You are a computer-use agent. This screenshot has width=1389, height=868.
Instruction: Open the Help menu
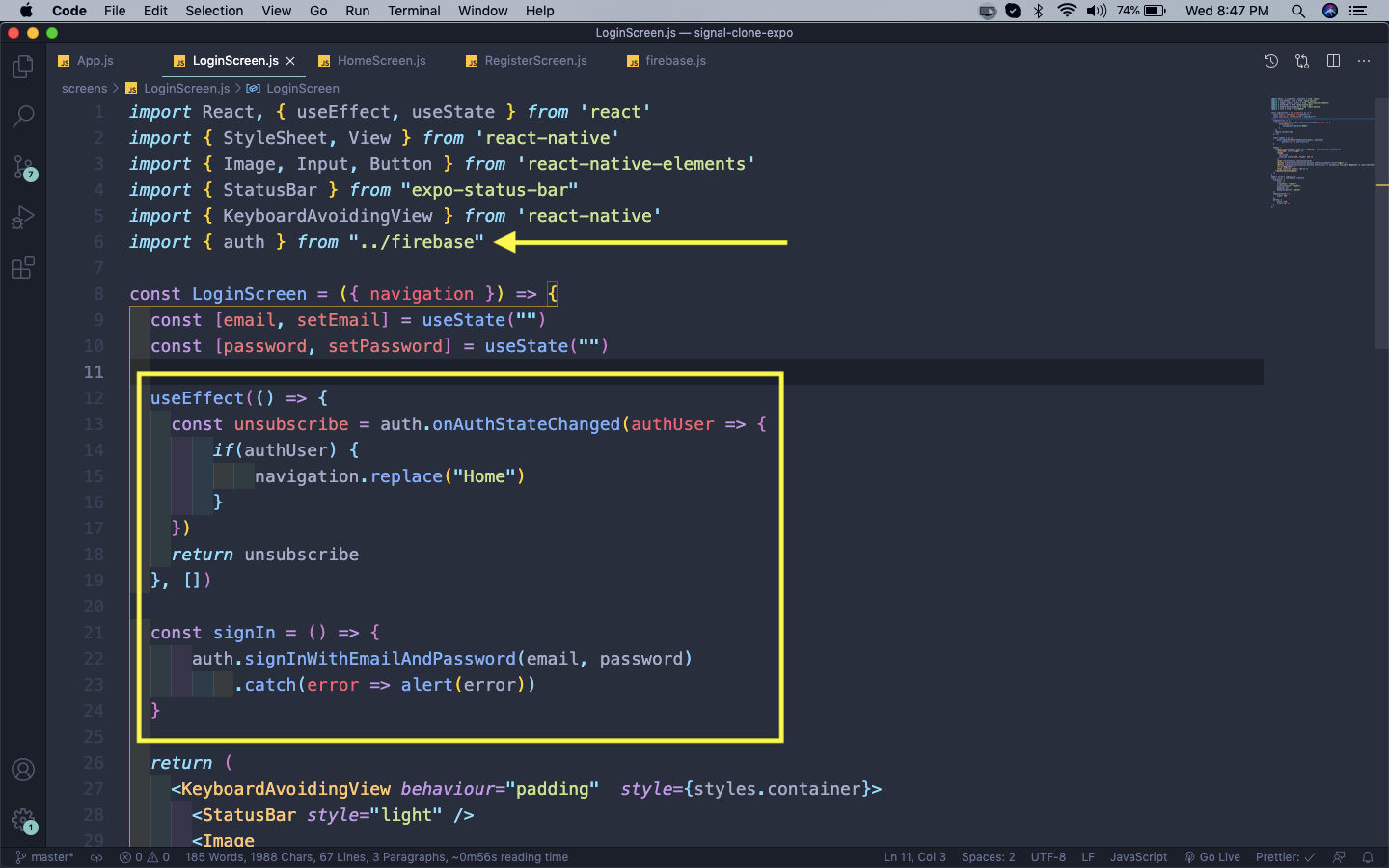point(539,11)
